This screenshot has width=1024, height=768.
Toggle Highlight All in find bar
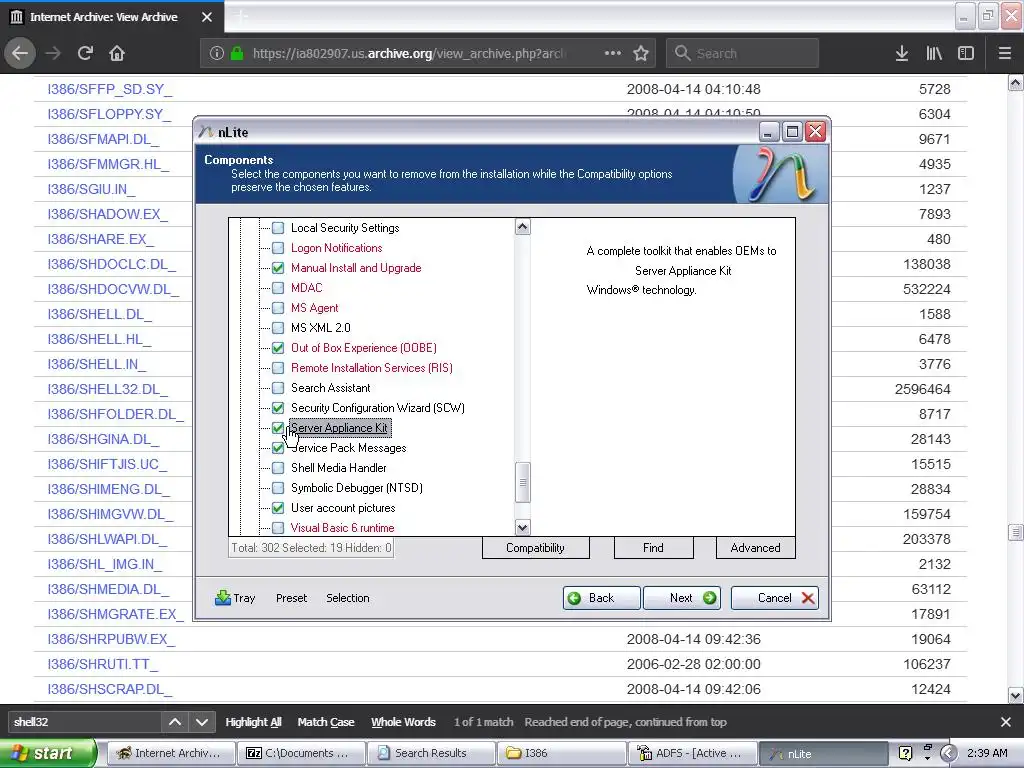[253, 722]
